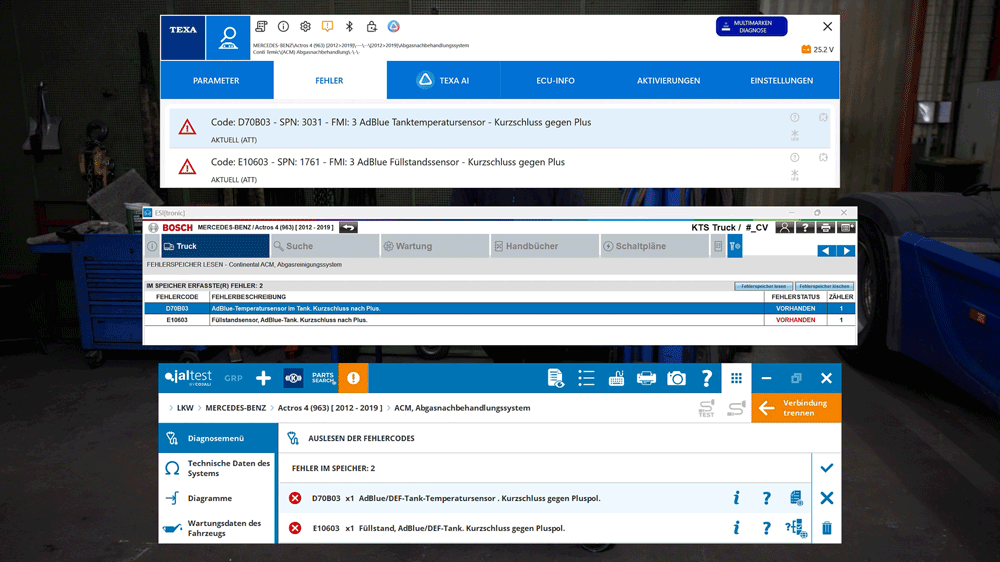Open the ECU-INFO tab

(555, 80)
